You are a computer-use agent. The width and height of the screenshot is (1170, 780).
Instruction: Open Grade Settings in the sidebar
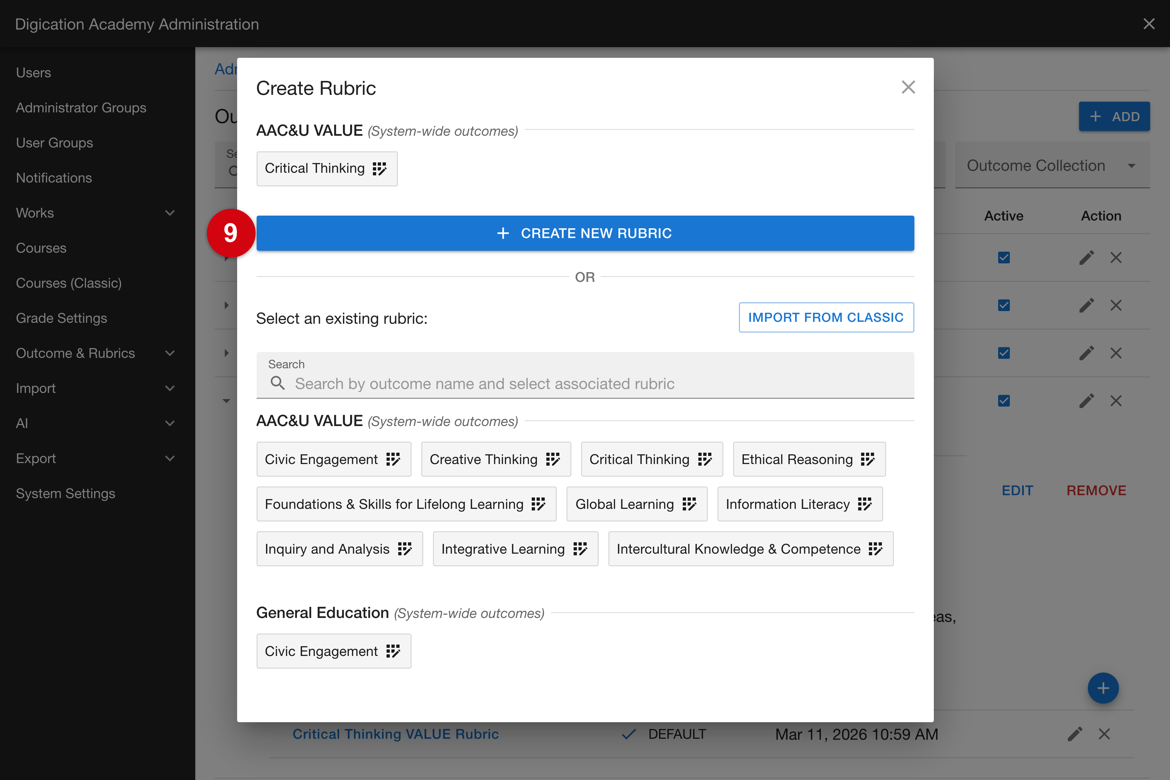[61, 318]
